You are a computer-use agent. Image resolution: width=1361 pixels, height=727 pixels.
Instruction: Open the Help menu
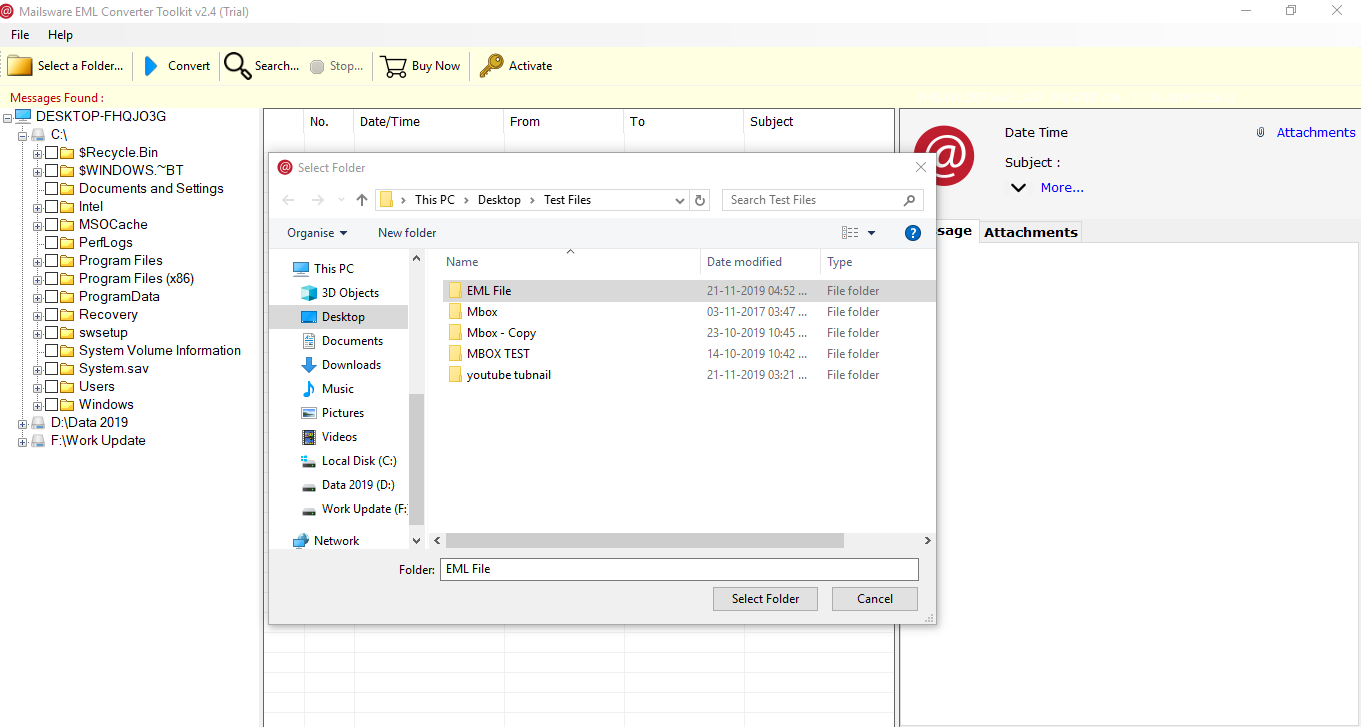[x=60, y=35]
